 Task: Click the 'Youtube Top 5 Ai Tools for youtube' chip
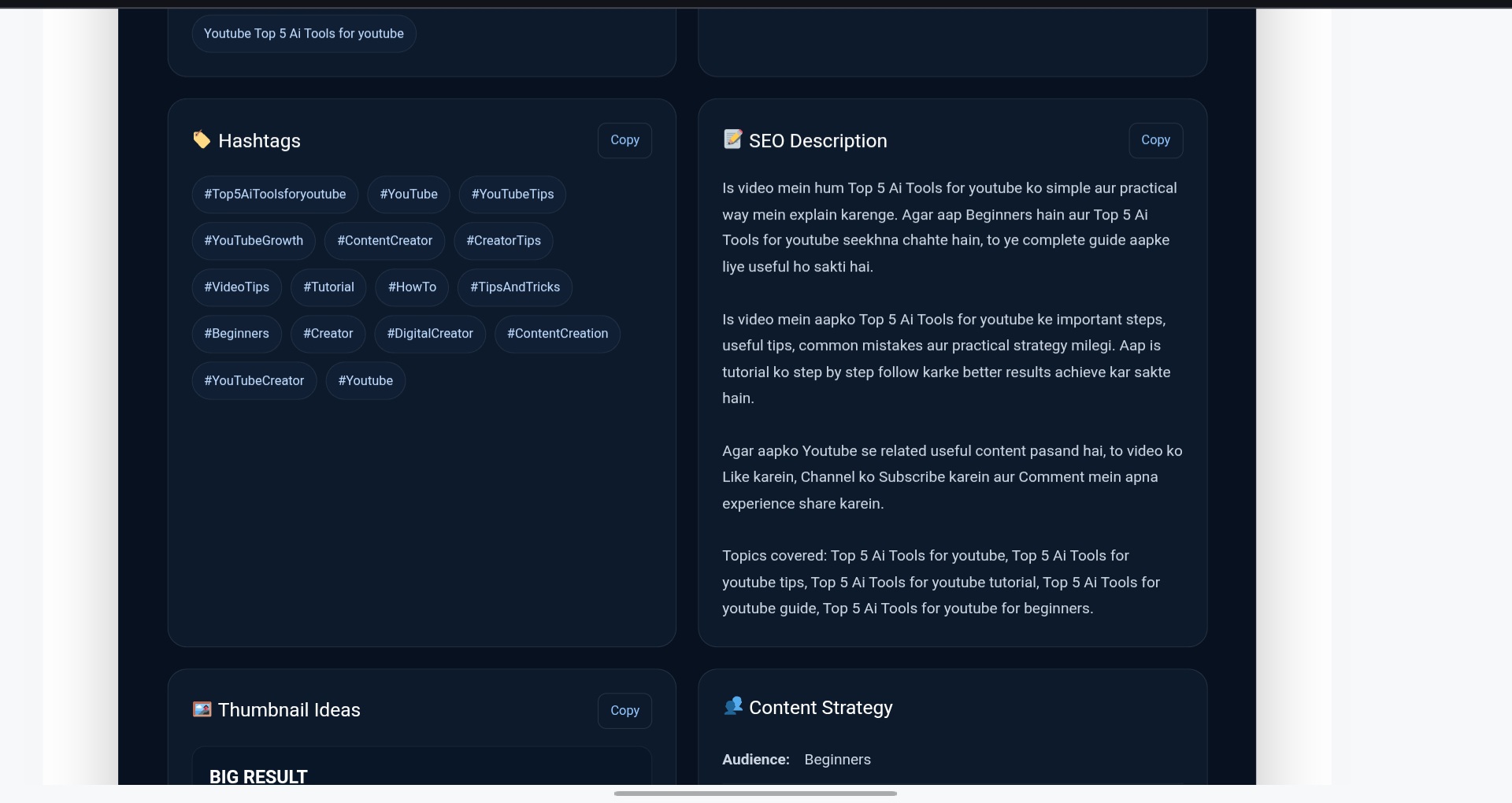click(x=304, y=34)
